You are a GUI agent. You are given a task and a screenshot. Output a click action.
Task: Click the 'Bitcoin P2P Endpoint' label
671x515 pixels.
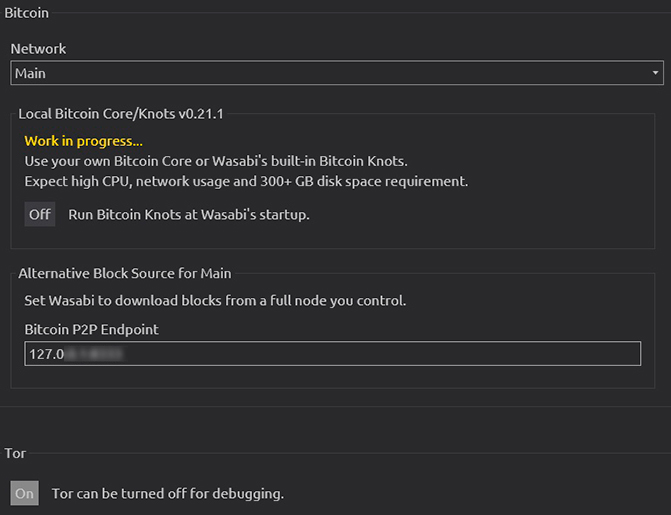92,329
